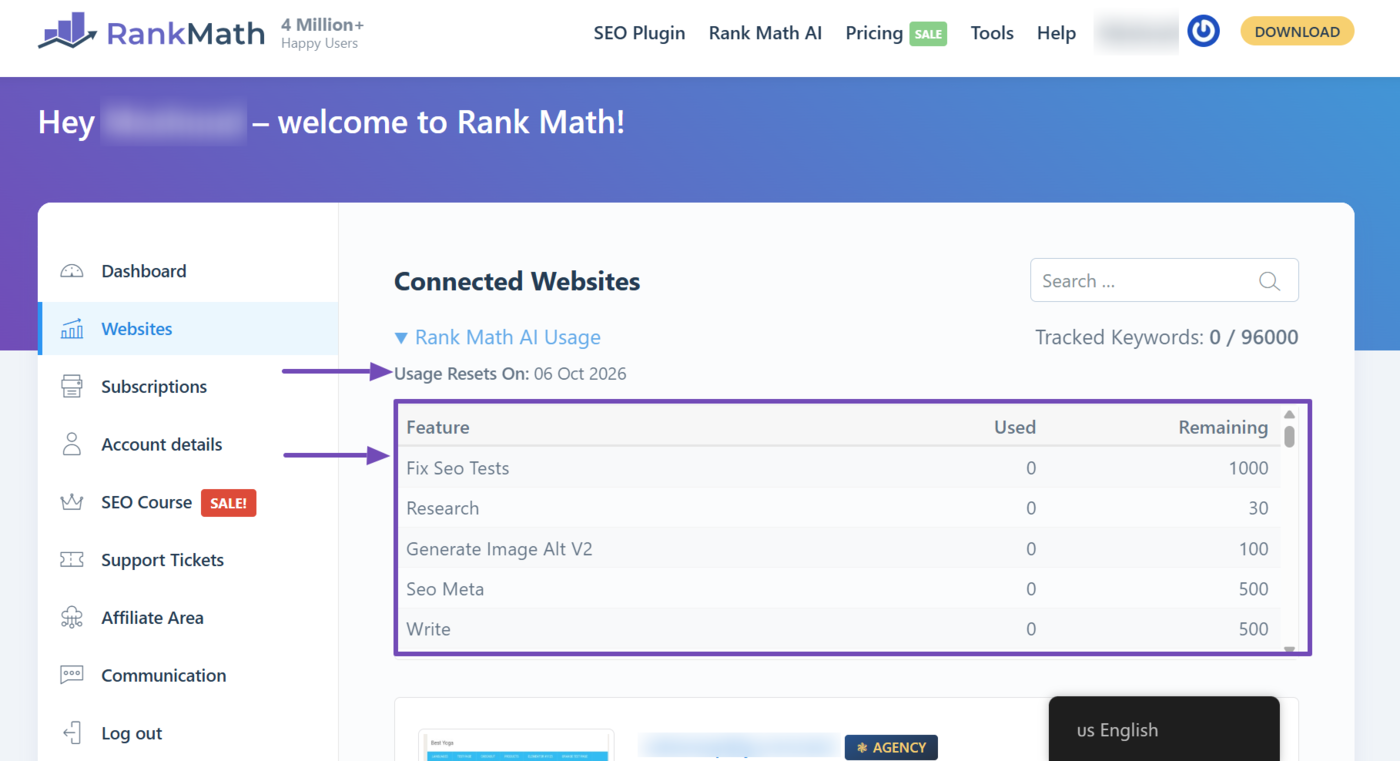The width and height of the screenshot is (1400, 761).
Task: Click the Account details person icon
Action: [x=72, y=444]
